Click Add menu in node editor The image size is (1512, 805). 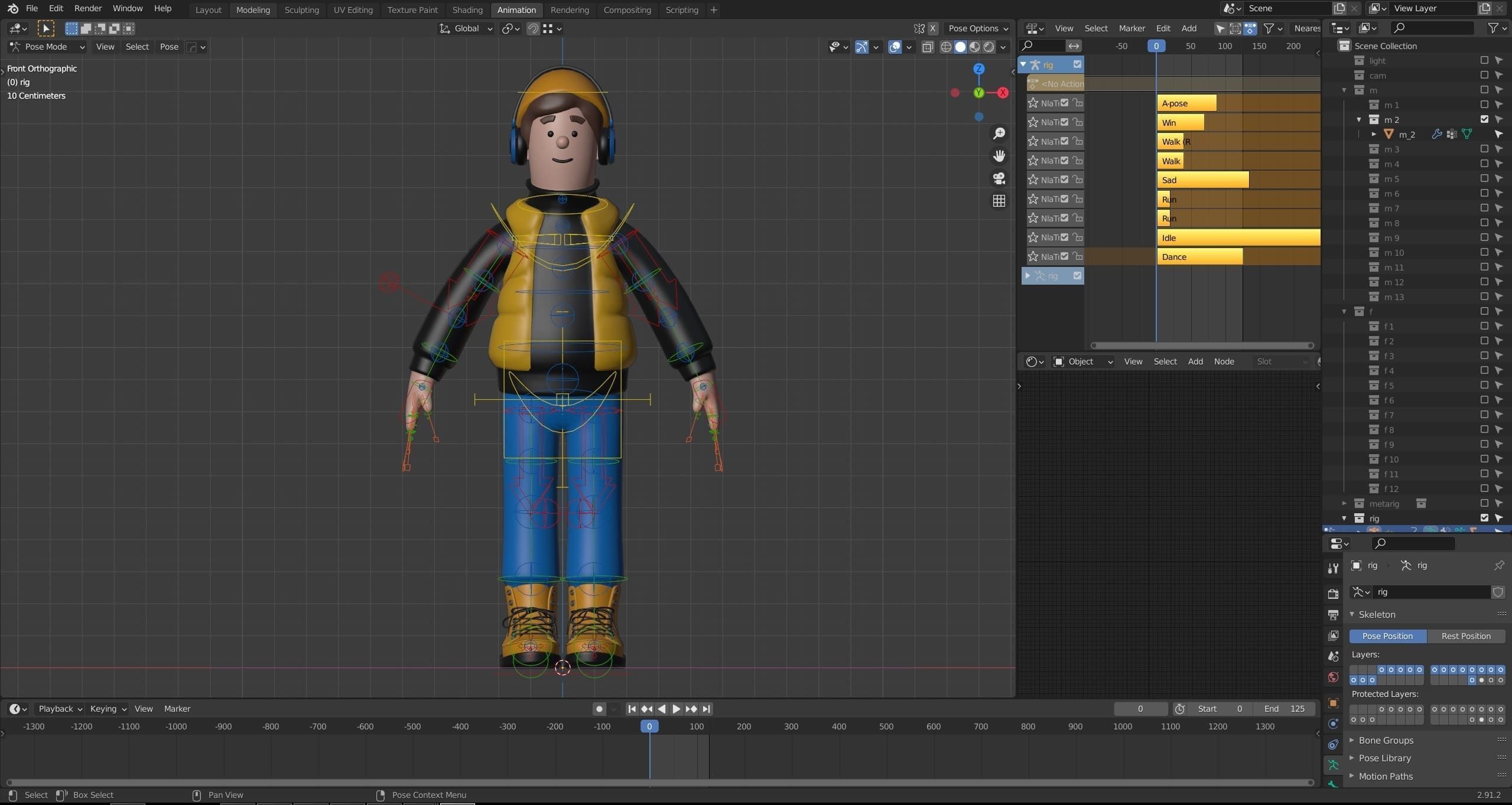[x=1195, y=361]
